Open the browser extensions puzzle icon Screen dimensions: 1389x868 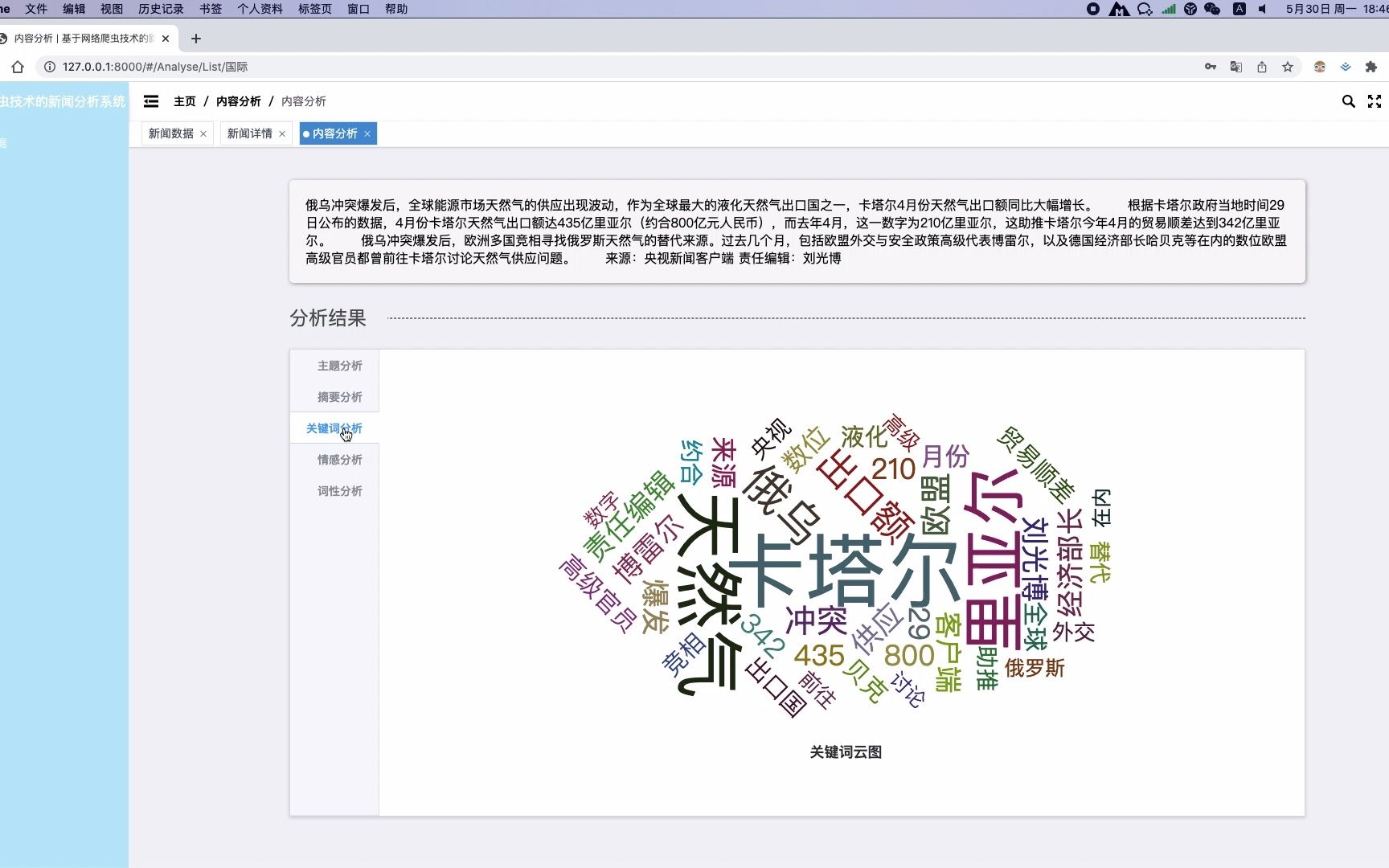(x=1371, y=67)
